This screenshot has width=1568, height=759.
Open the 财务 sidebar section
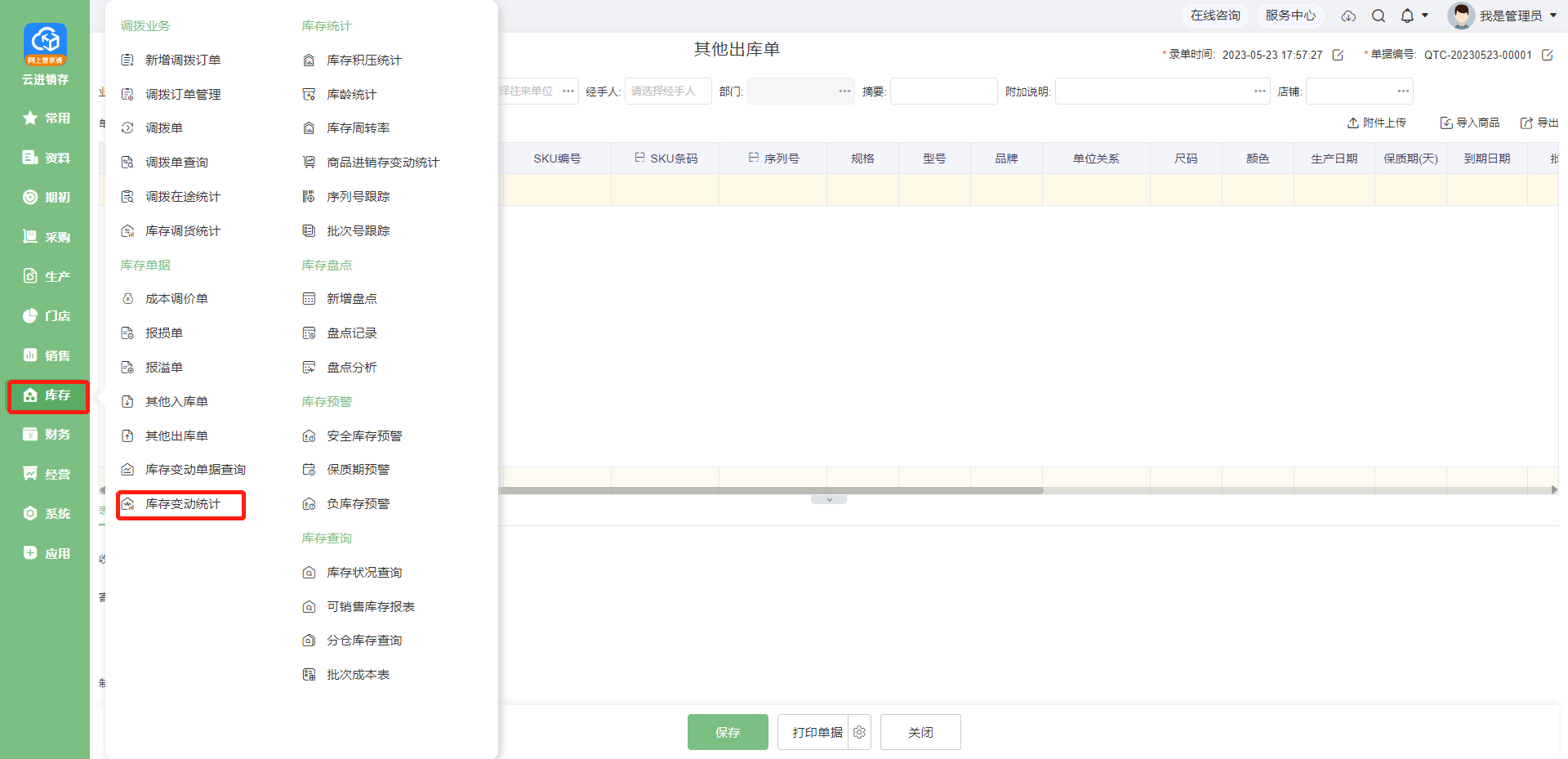(x=46, y=434)
